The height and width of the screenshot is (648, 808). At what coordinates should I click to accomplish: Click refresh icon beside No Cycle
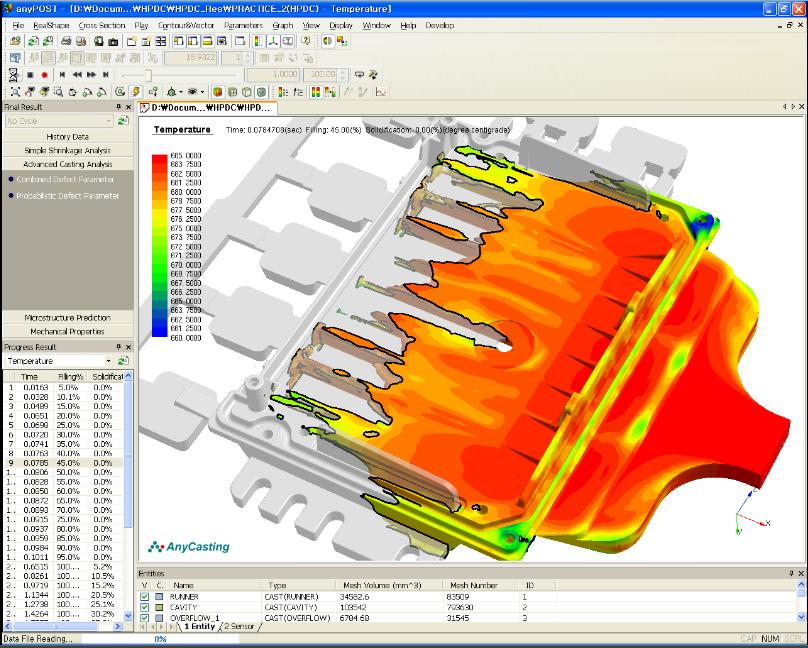[x=123, y=121]
